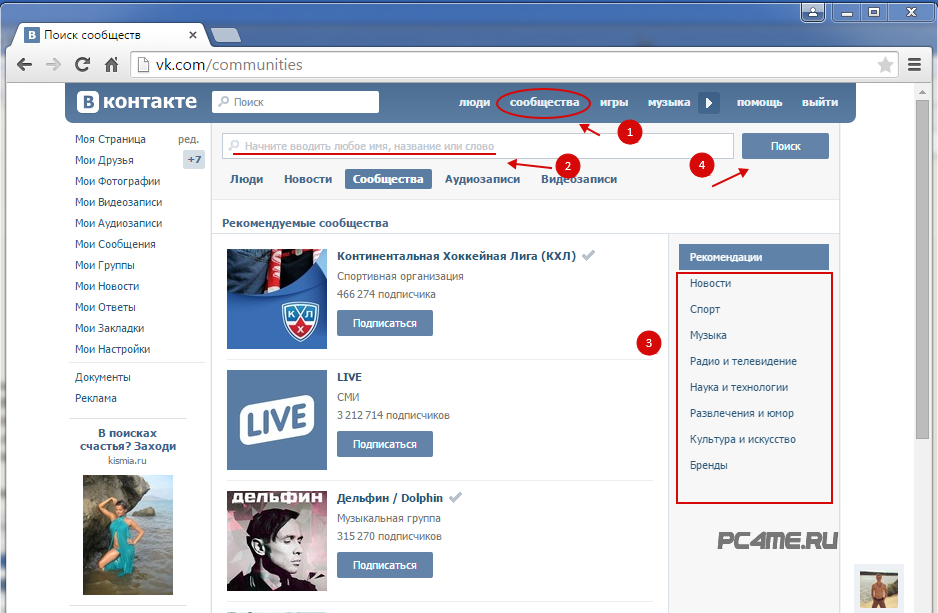Image resolution: width=938 pixels, height=613 pixels.
Task: Open Мои Настройки in sidebar
Action: pos(112,349)
